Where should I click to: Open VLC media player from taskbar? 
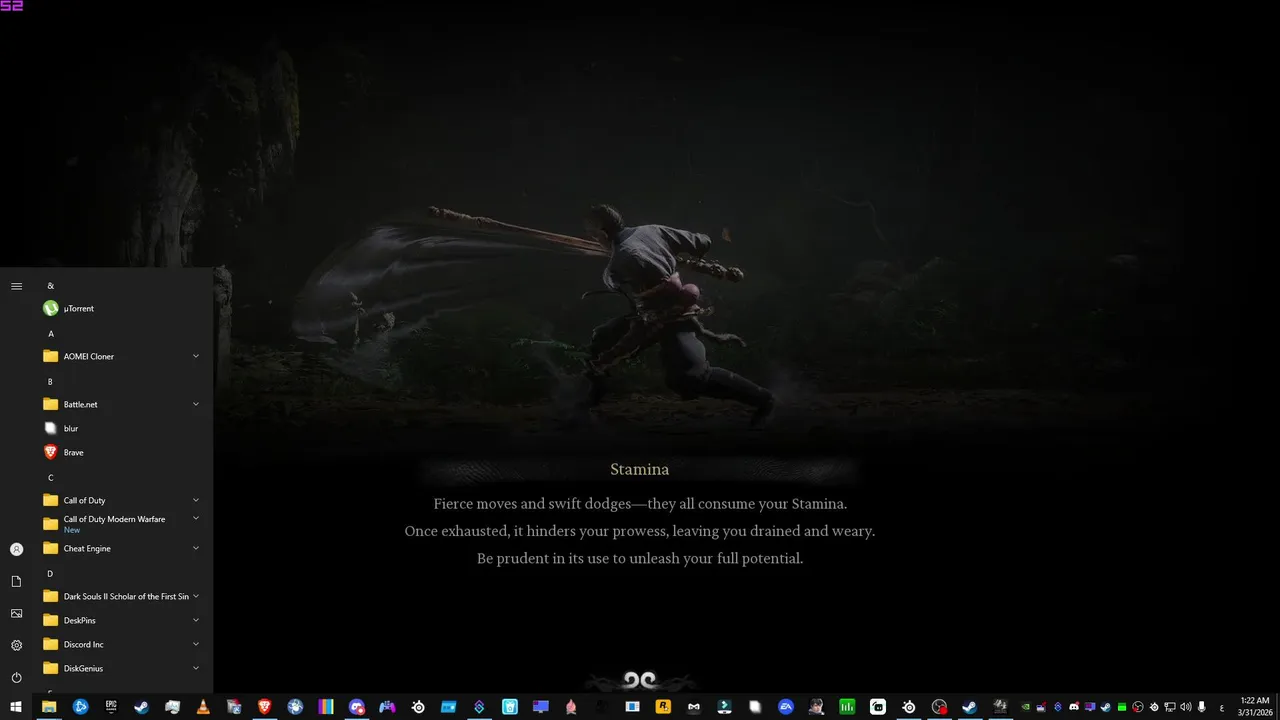point(203,707)
